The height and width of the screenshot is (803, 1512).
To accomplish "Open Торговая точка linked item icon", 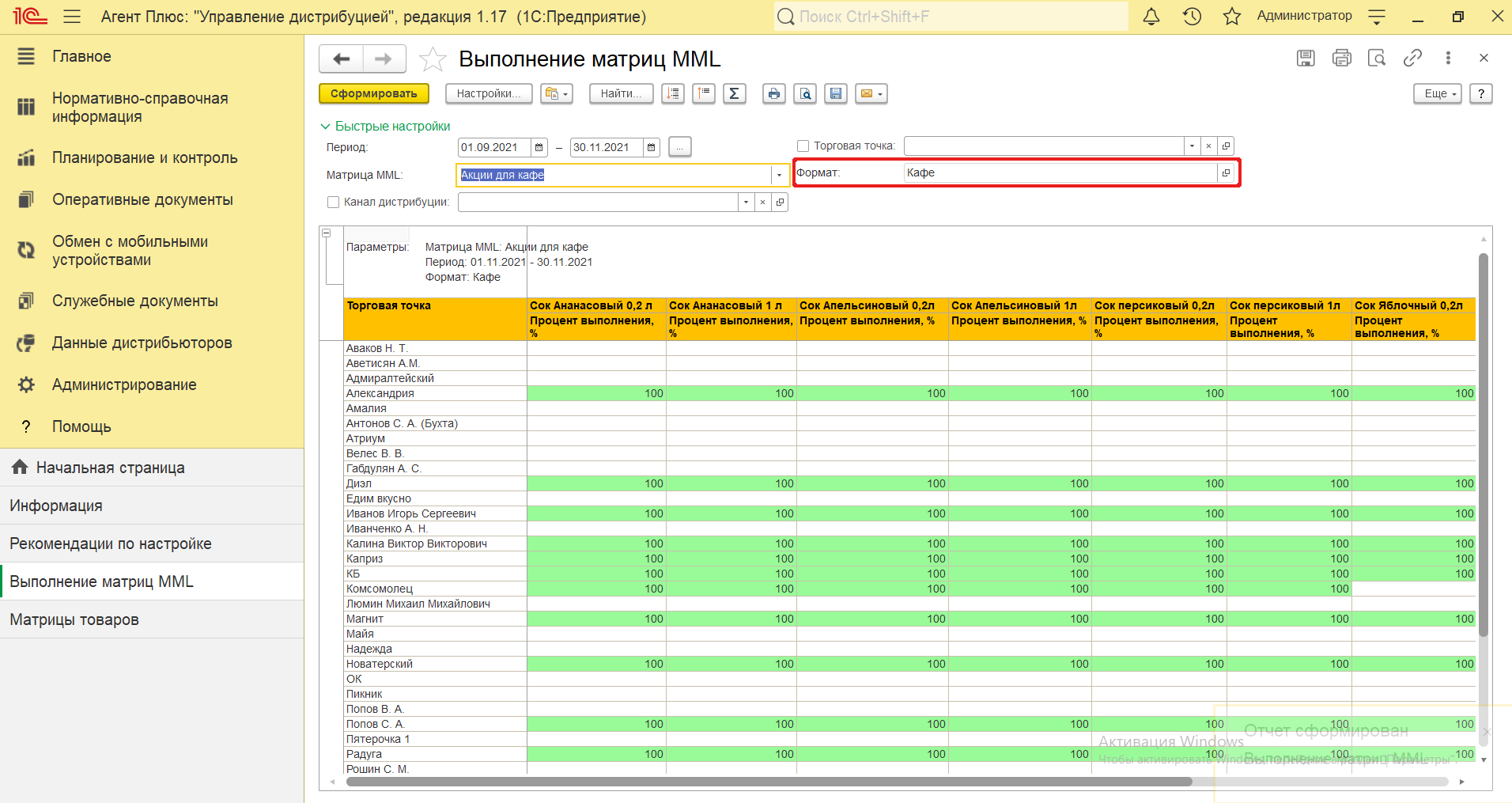I will point(1226,146).
